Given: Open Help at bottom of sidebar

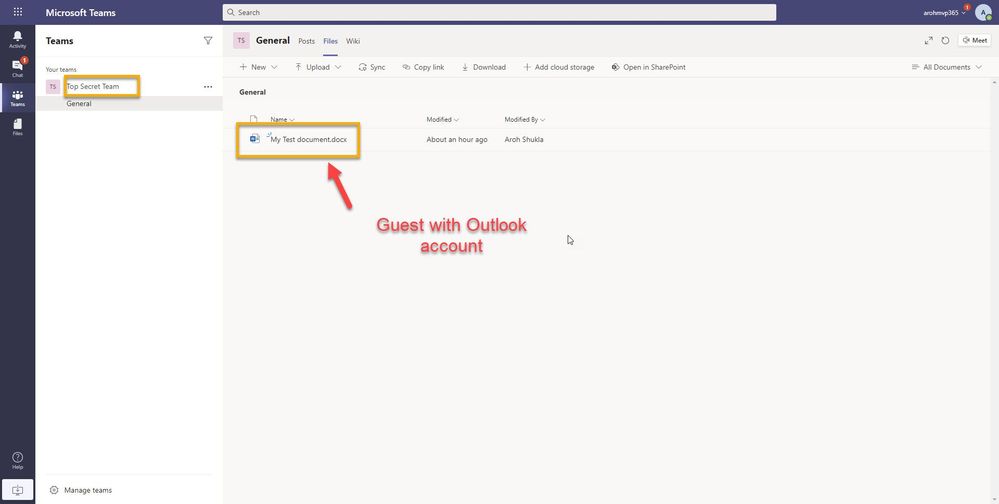Looking at the screenshot, I should tap(18, 460).
